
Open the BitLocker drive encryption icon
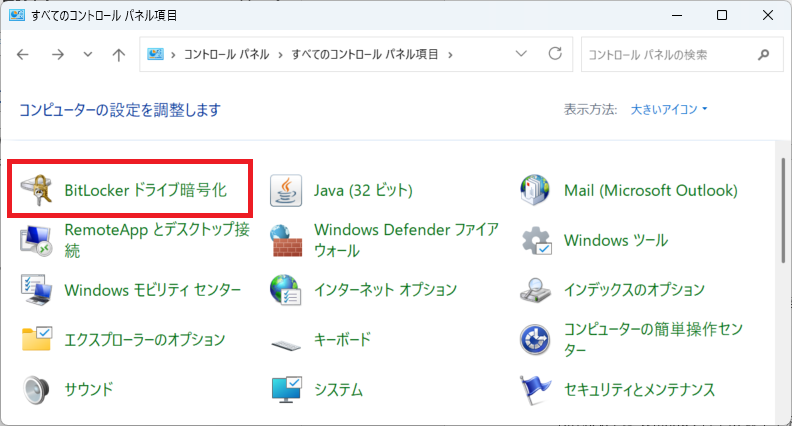point(36,190)
